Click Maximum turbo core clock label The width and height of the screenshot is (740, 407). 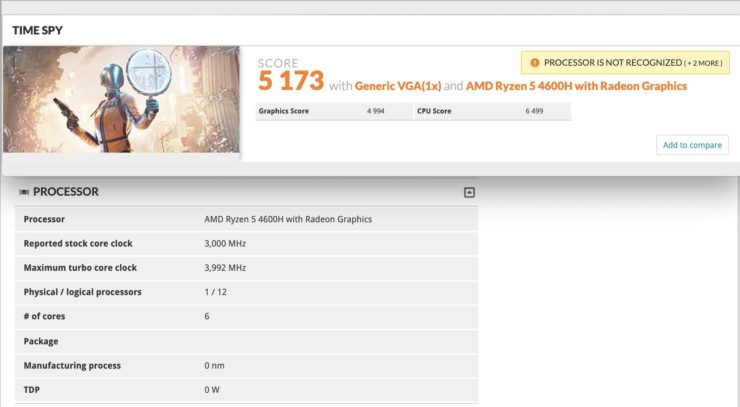[80, 268]
